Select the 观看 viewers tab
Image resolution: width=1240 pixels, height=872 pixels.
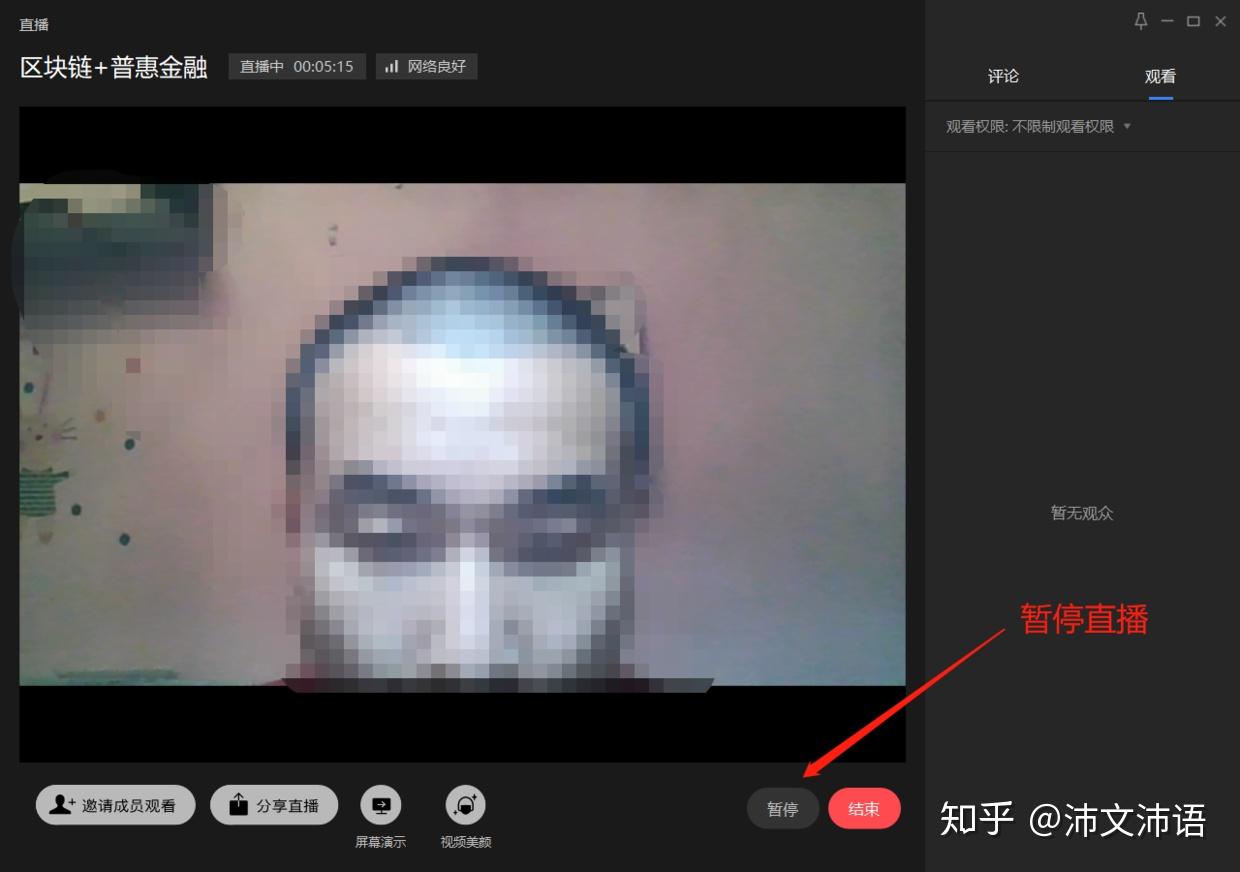(1159, 76)
